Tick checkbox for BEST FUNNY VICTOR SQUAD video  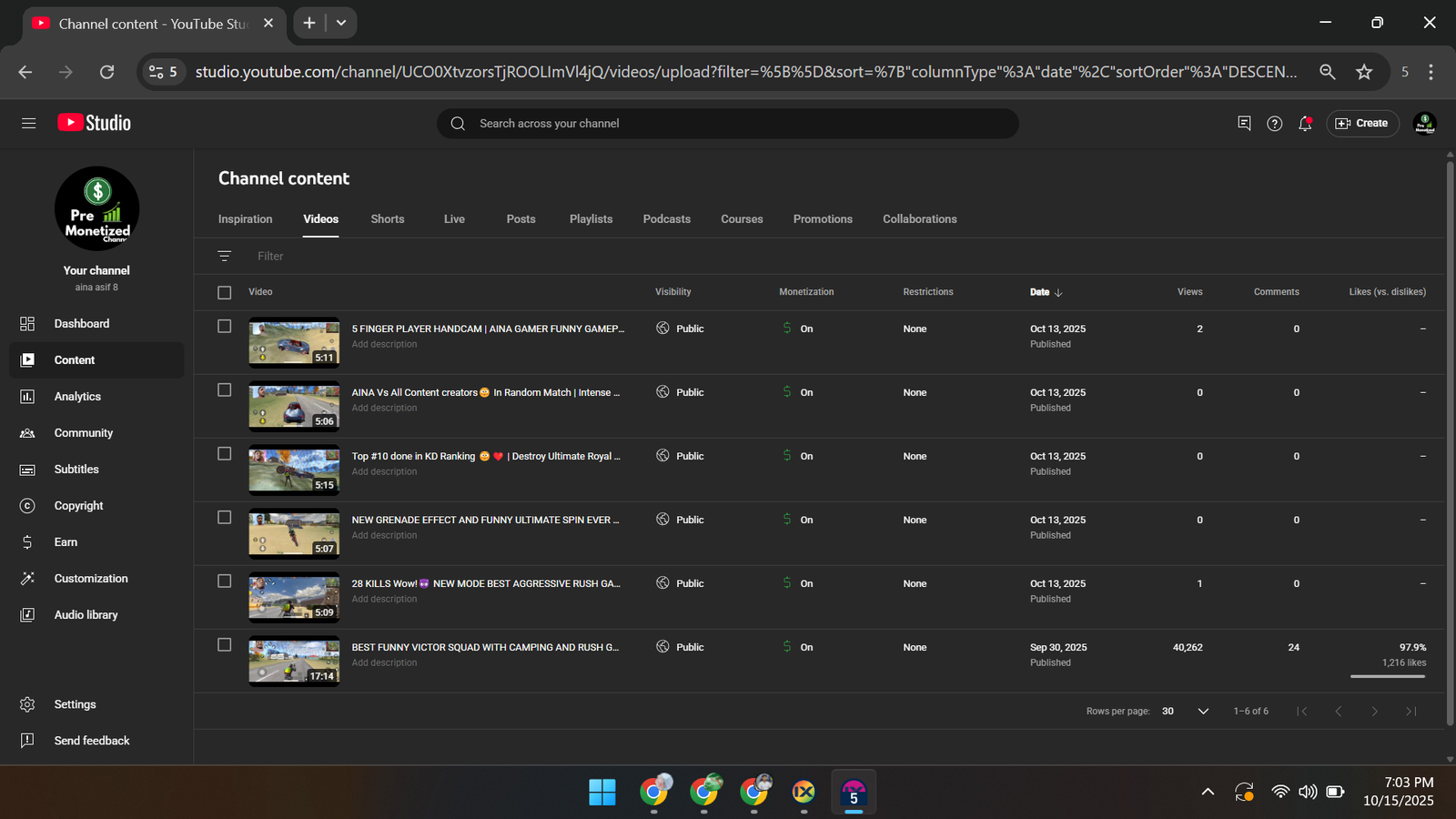click(x=225, y=645)
